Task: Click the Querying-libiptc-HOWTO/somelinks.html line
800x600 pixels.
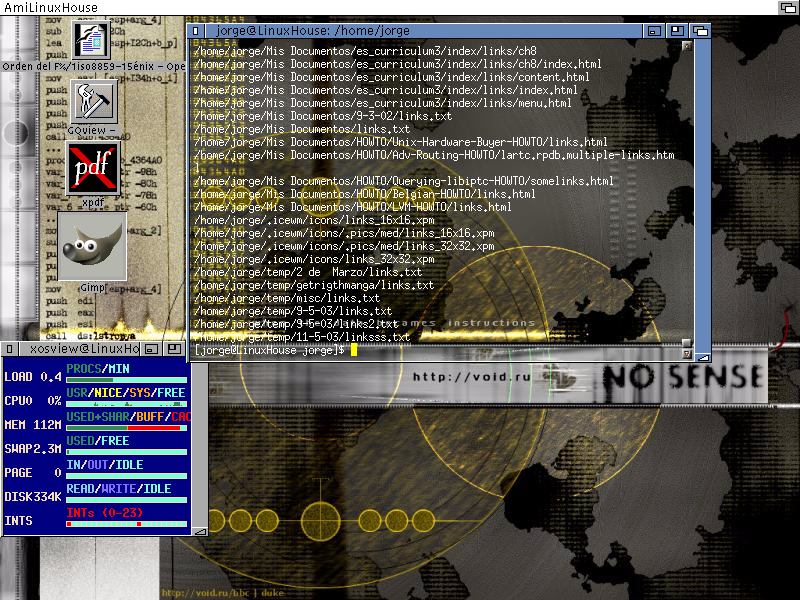Action: click(404, 181)
